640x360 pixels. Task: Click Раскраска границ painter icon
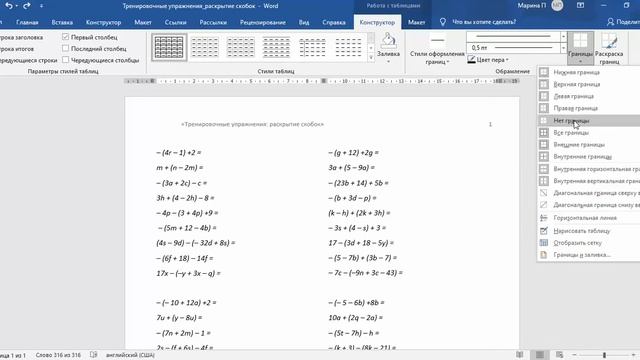[609, 41]
